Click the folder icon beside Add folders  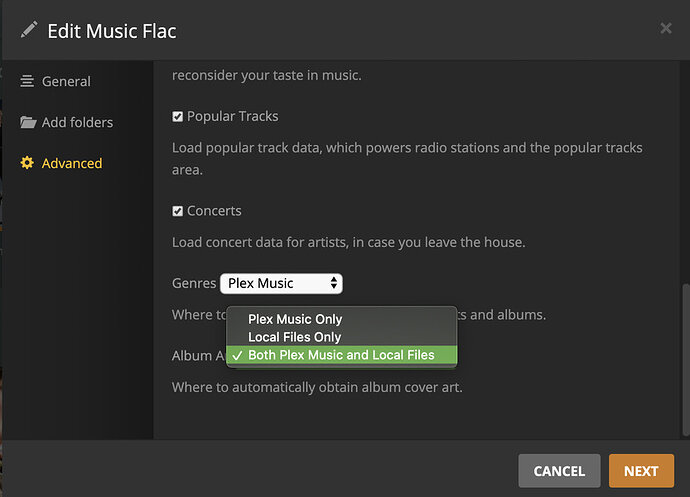click(28, 122)
